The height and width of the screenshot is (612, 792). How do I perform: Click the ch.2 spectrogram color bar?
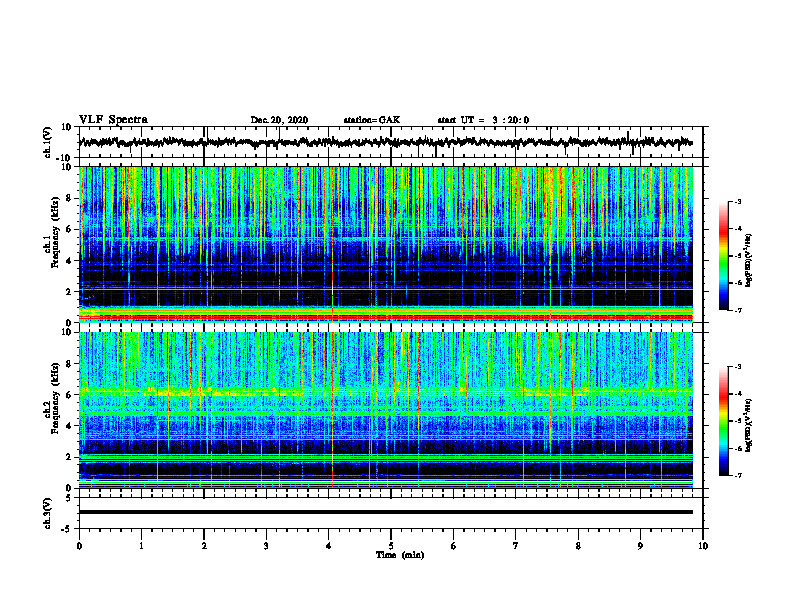(723, 421)
